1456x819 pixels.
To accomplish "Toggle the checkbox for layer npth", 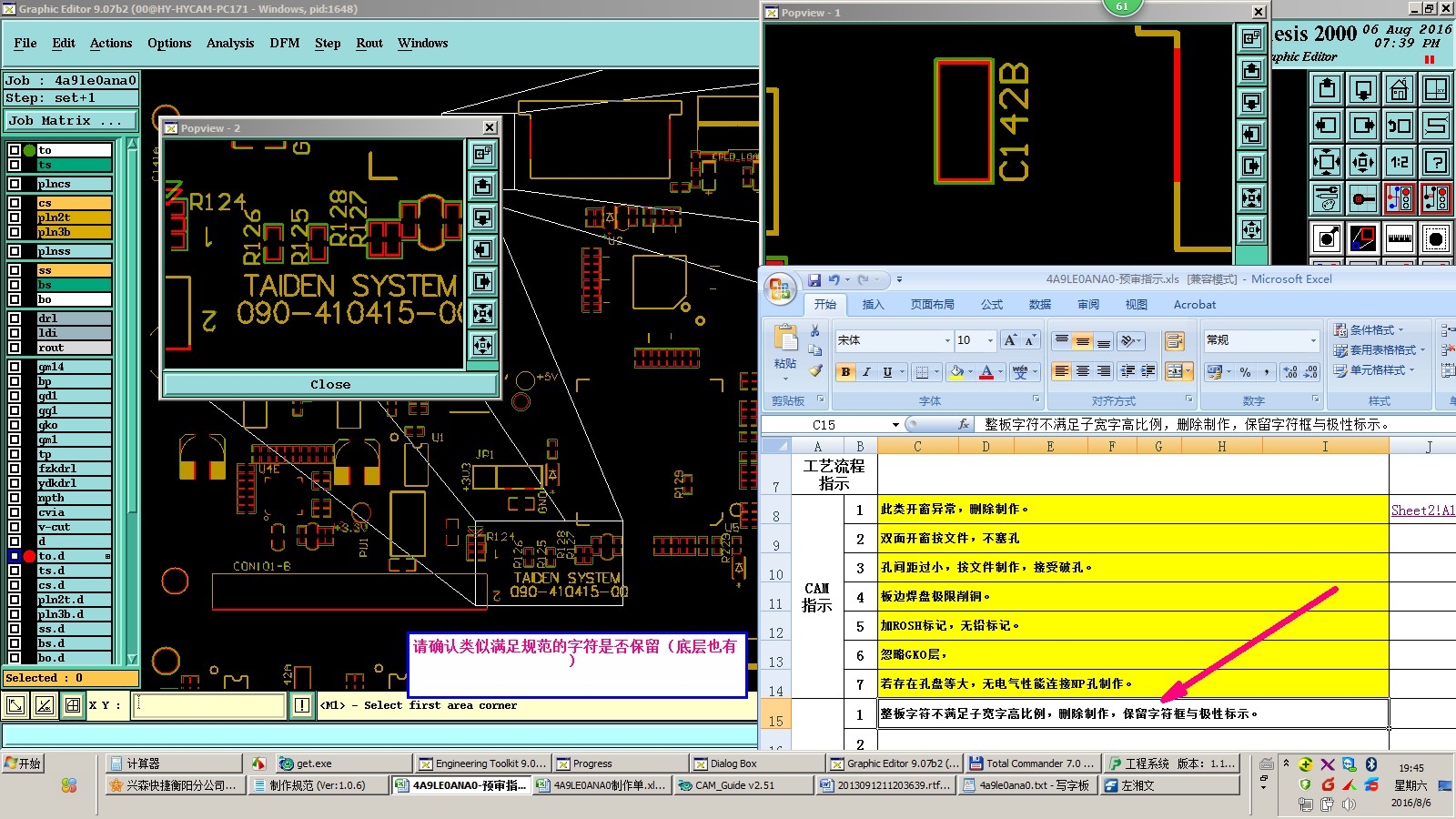I will pos(15,498).
